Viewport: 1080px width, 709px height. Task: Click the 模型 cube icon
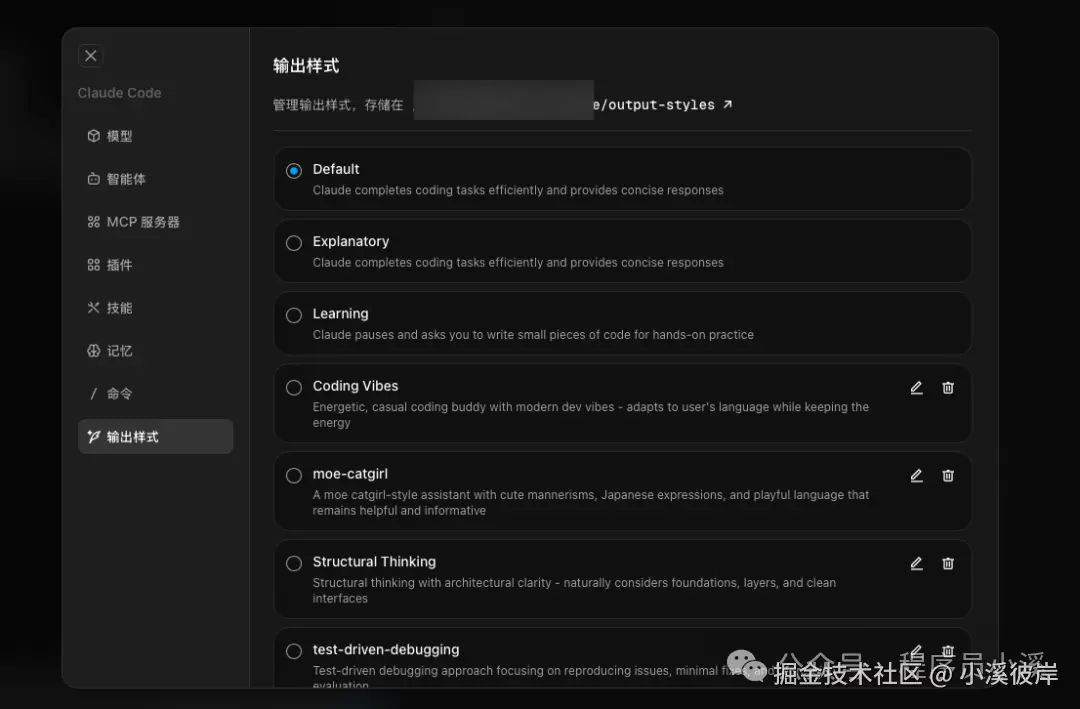tap(94, 136)
